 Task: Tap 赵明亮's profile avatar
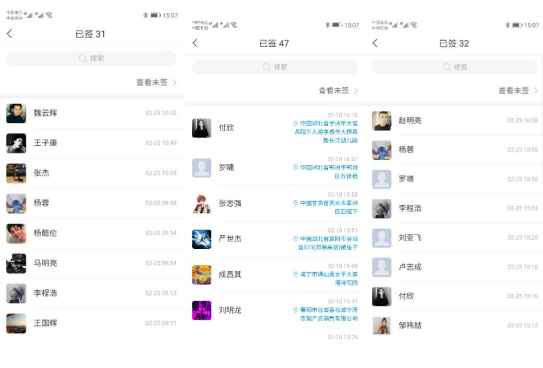[382, 121]
